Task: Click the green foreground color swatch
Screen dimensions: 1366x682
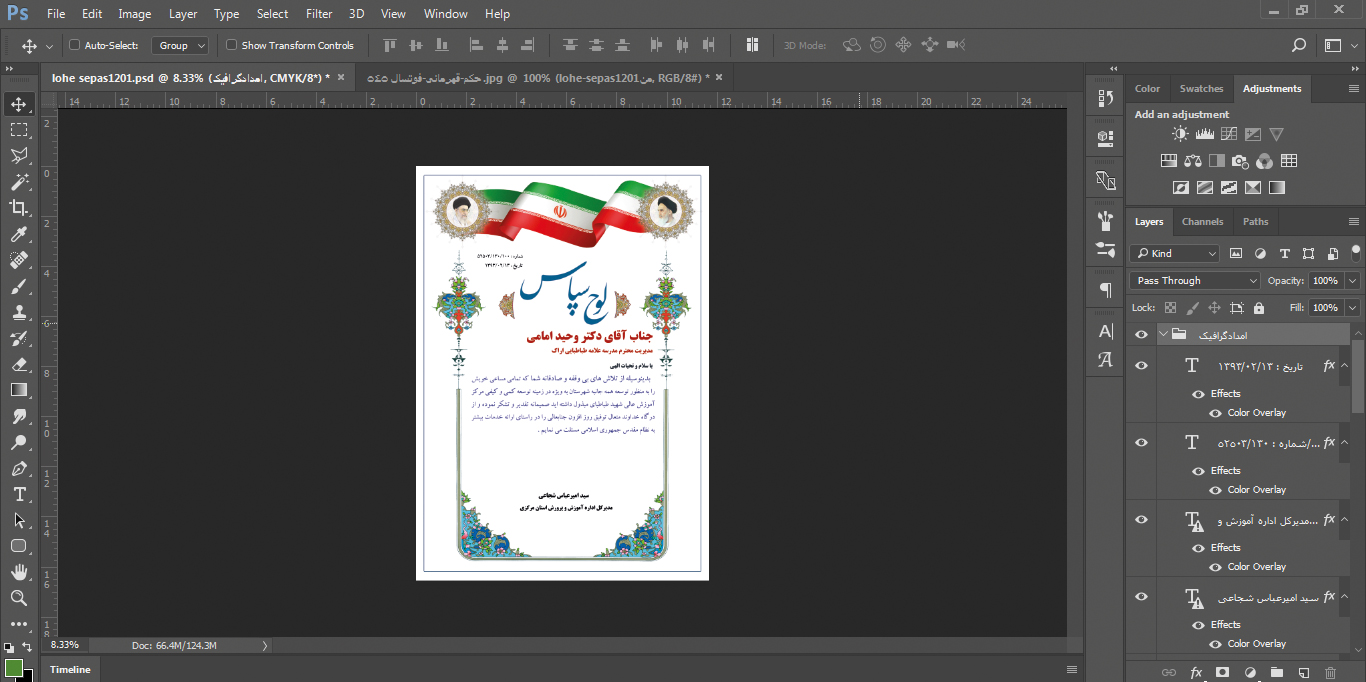Action: (x=13, y=667)
